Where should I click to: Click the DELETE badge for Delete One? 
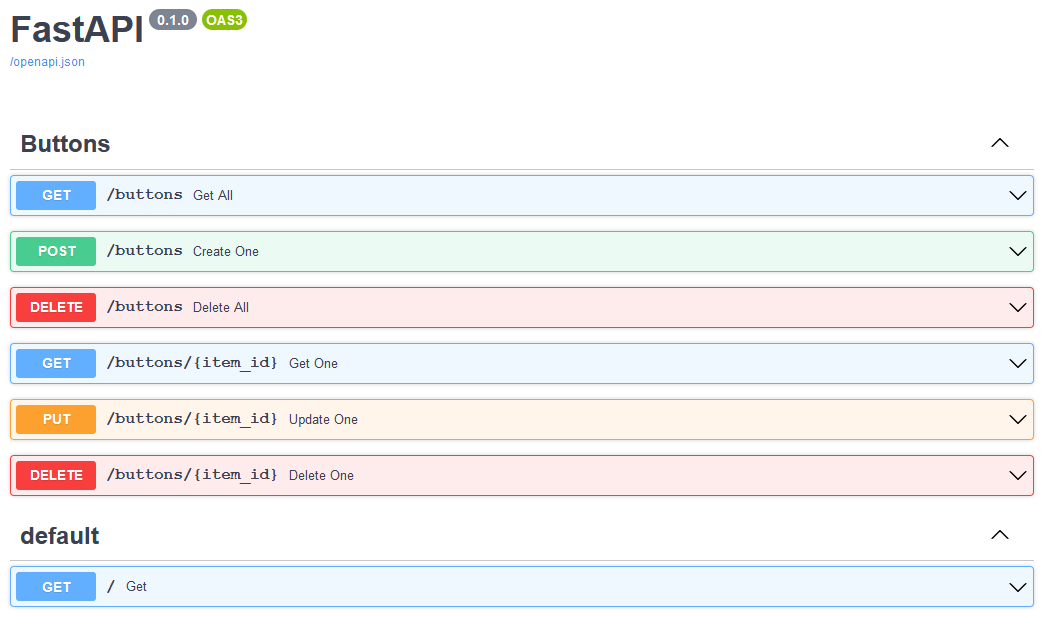click(x=56, y=475)
